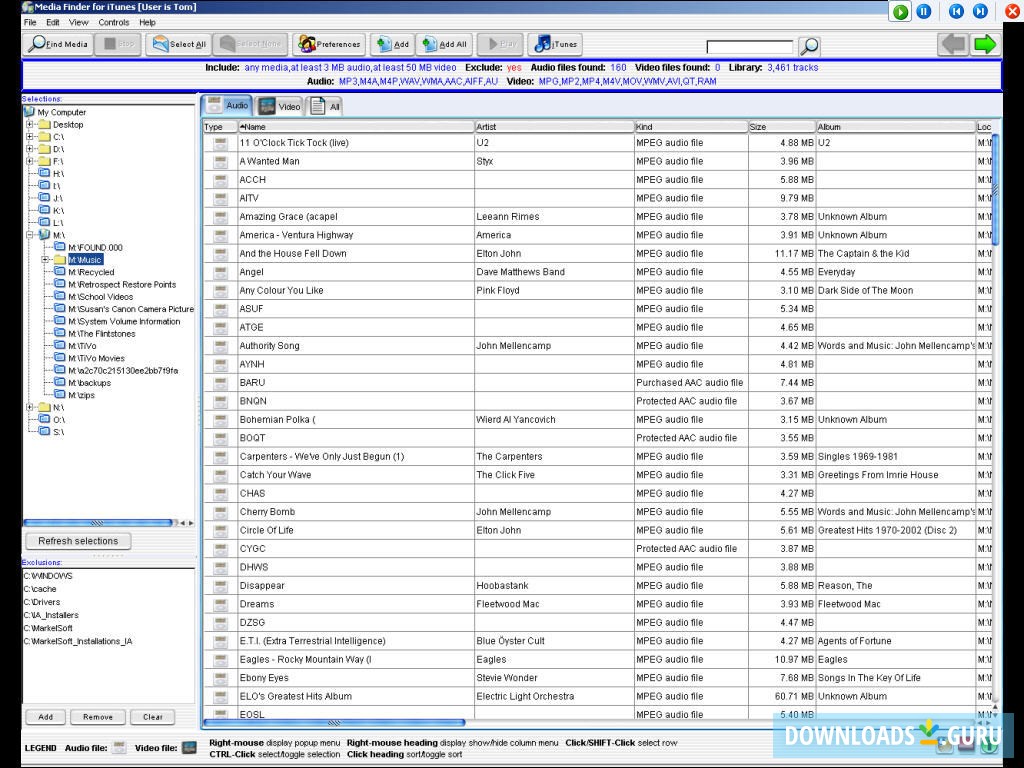
Task: Select the C:\MarkelSoft exclusion entry
Action: coord(48,628)
